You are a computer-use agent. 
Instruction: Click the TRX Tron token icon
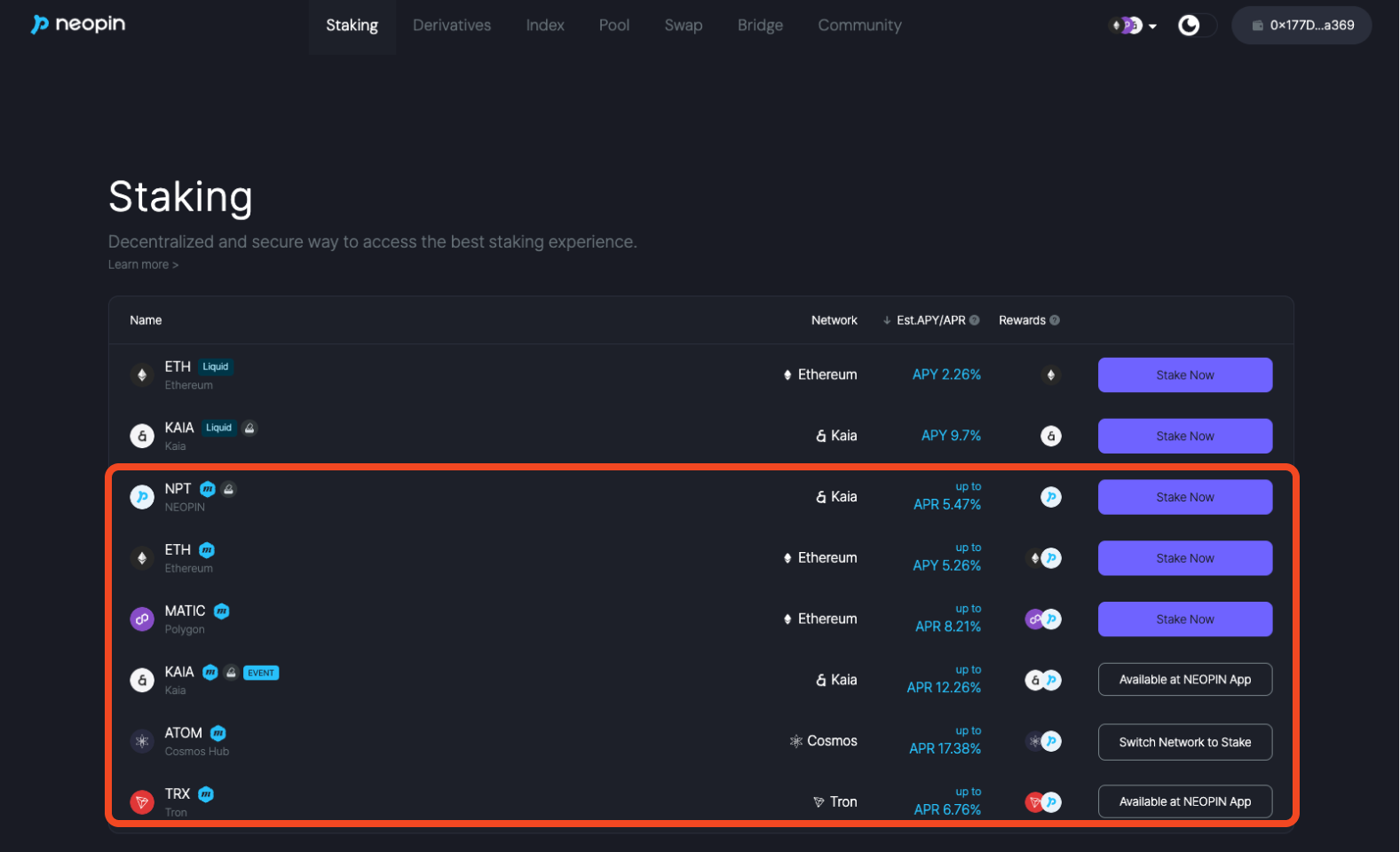(142, 802)
